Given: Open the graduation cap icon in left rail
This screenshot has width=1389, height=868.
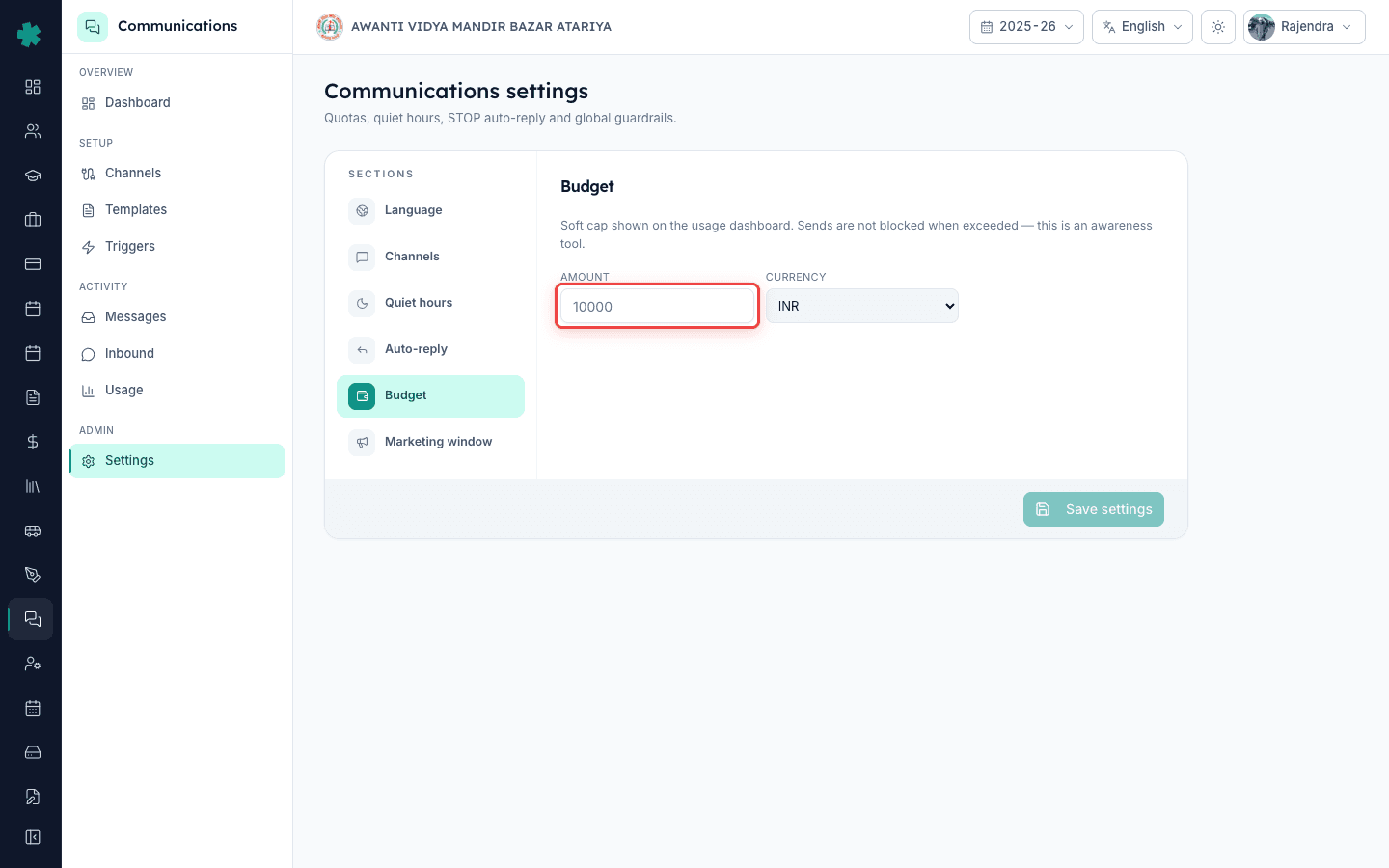Looking at the screenshot, I should [x=33, y=176].
